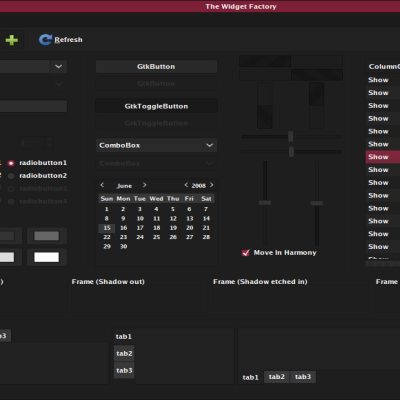The image size is (400, 400).
Task: Select day 15 in the calendar
Action: pos(107,228)
